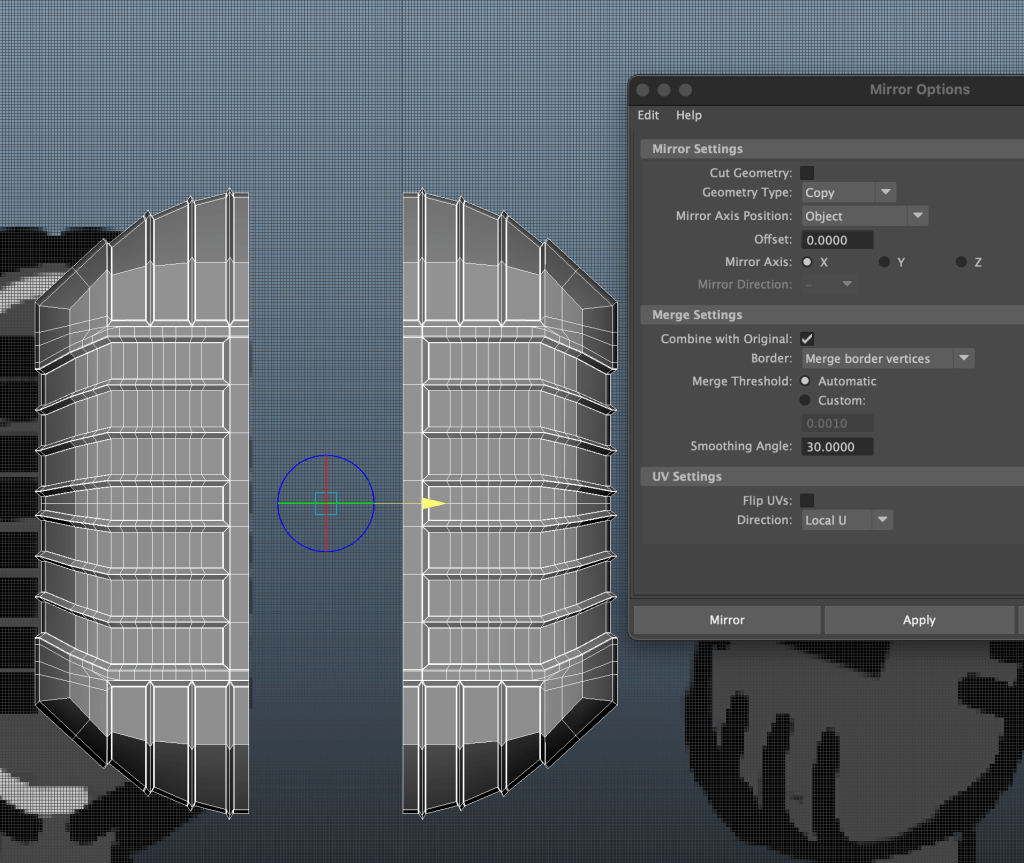Select Y as the mirror axis
Viewport: 1024px width, 863px height.
point(885,262)
